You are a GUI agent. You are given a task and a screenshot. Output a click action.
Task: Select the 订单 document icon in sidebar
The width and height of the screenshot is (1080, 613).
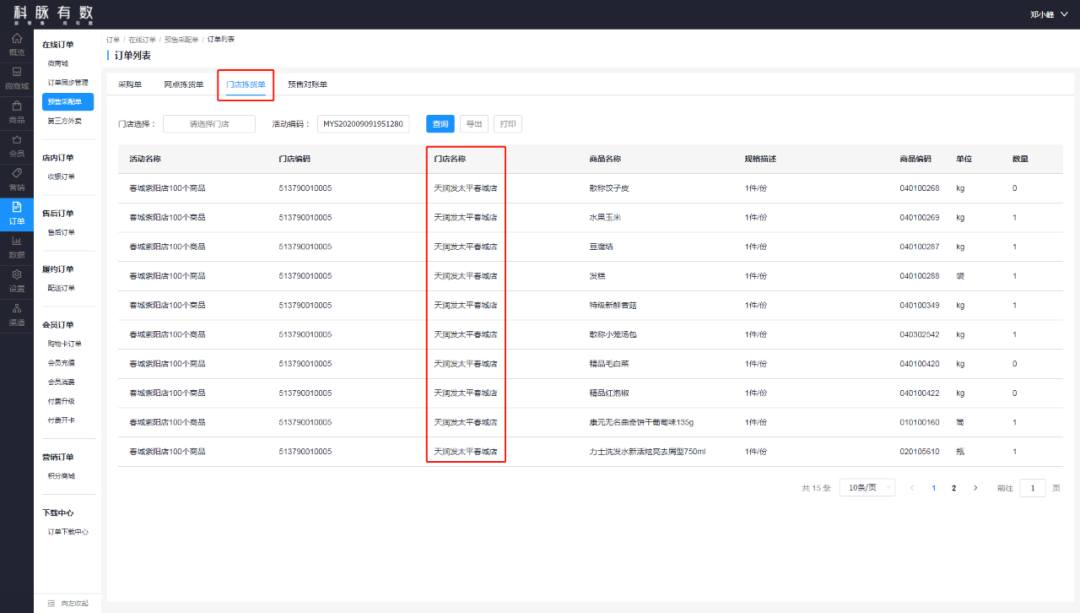point(17,207)
